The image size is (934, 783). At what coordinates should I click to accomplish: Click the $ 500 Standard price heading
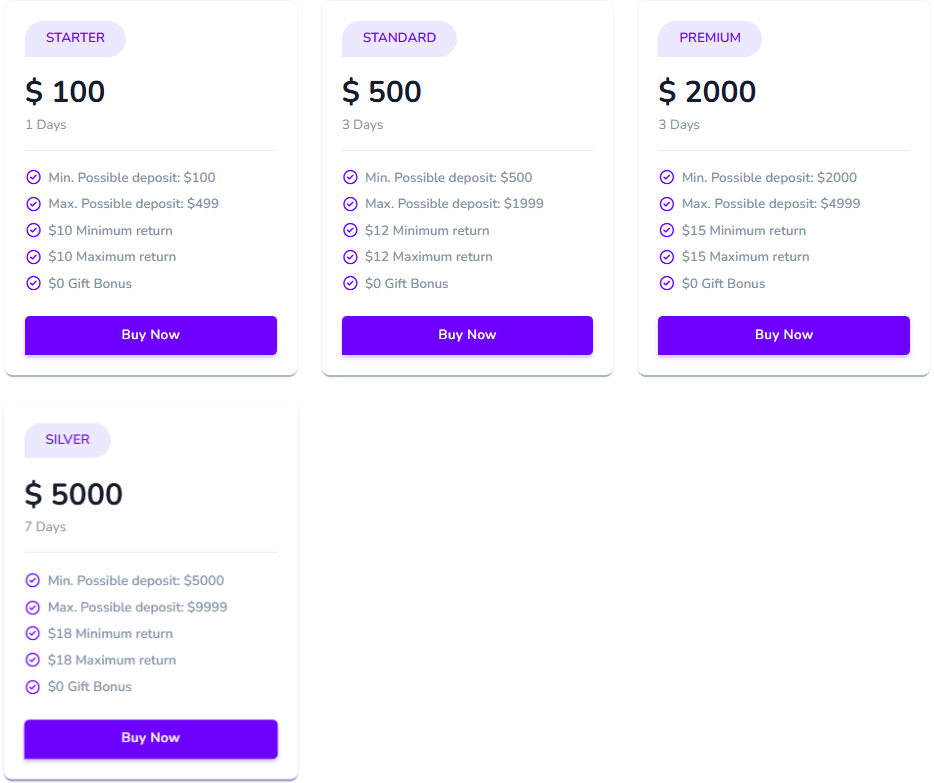(382, 92)
